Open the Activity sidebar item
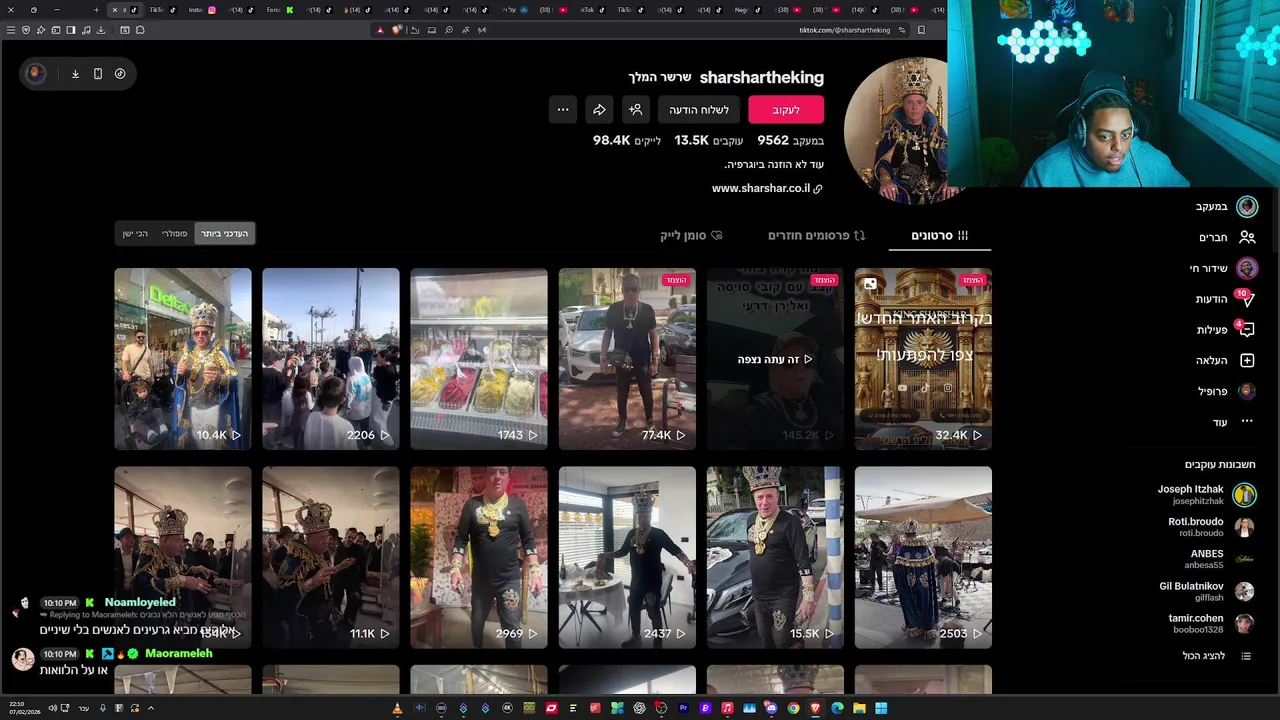This screenshot has width=1280, height=720. click(x=1225, y=330)
